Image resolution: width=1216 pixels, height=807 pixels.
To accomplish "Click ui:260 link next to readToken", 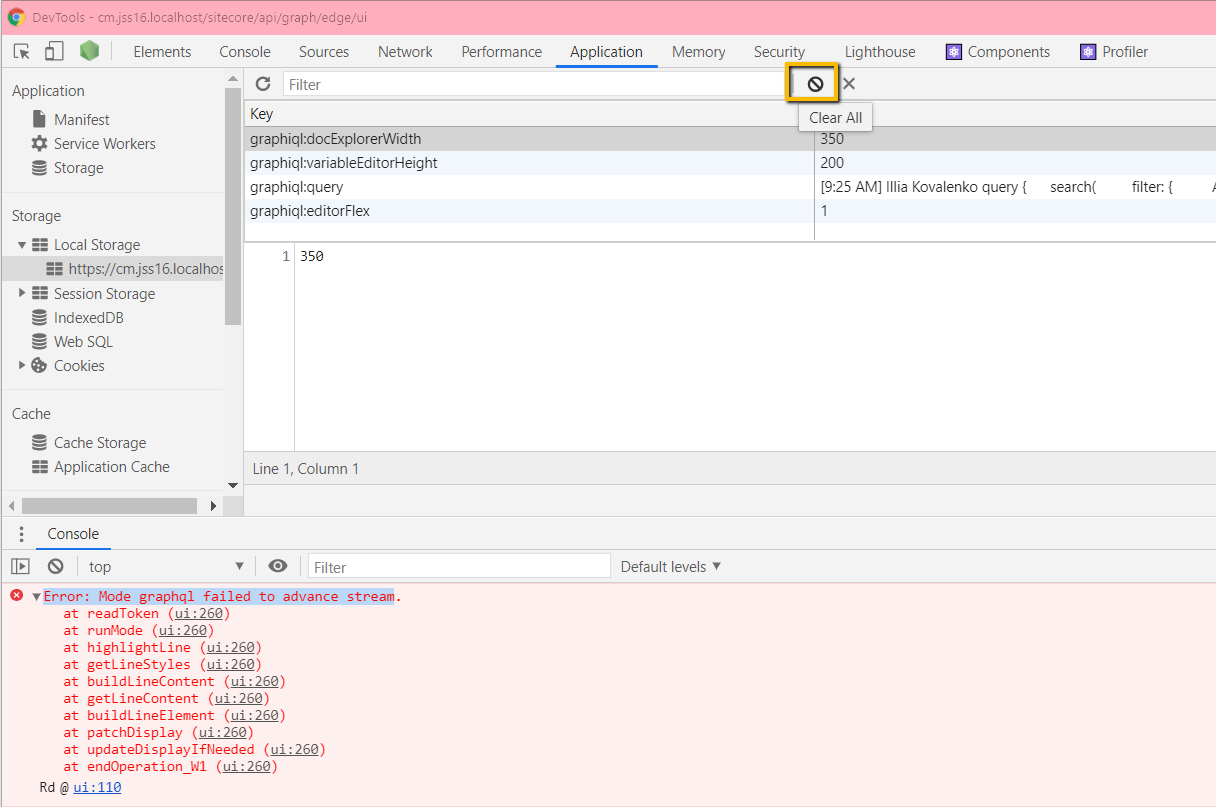I will coord(199,613).
